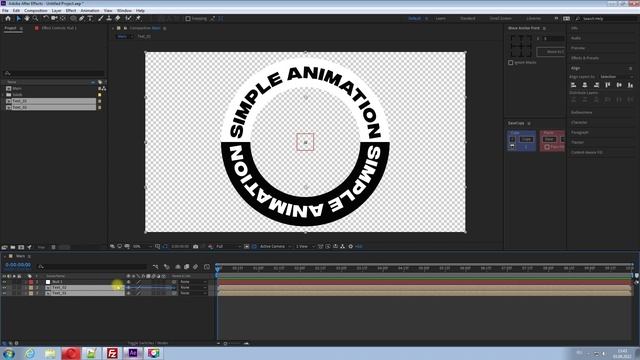Image resolution: width=640 pixels, height=360 pixels.
Task: Select the Zoom magnifier tool
Action: (36, 18)
